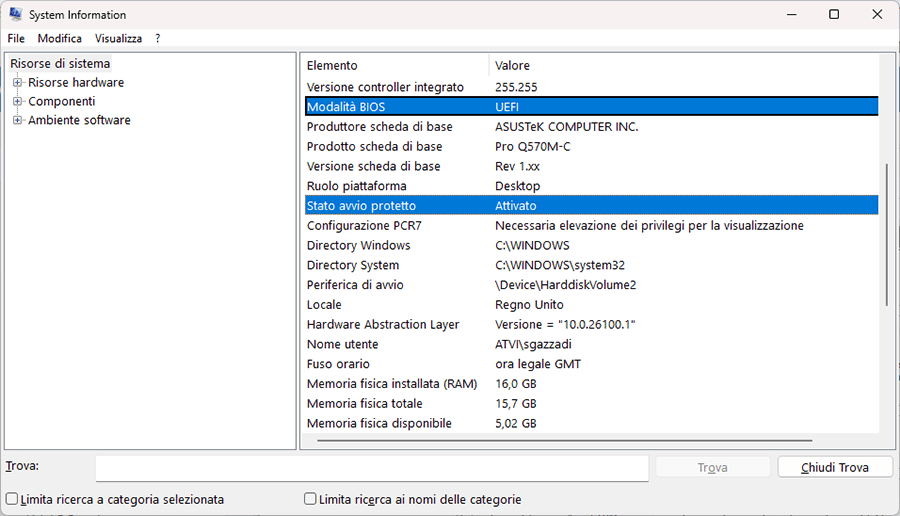Select Risorse di sistema root item
The image size is (900, 516).
pyautogui.click(x=60, y=64)
